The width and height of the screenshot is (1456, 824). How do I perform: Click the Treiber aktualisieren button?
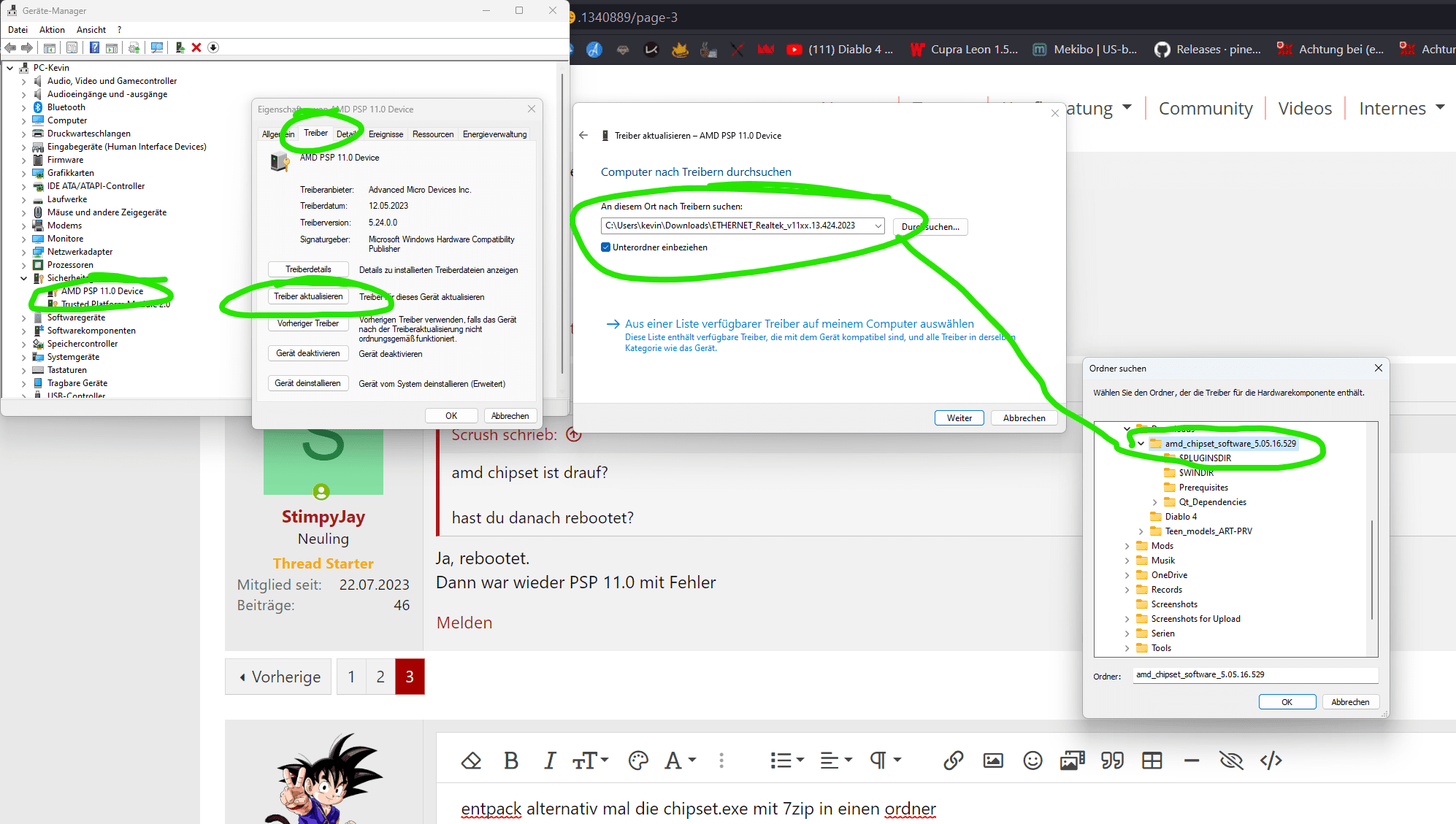coord(308,296)
